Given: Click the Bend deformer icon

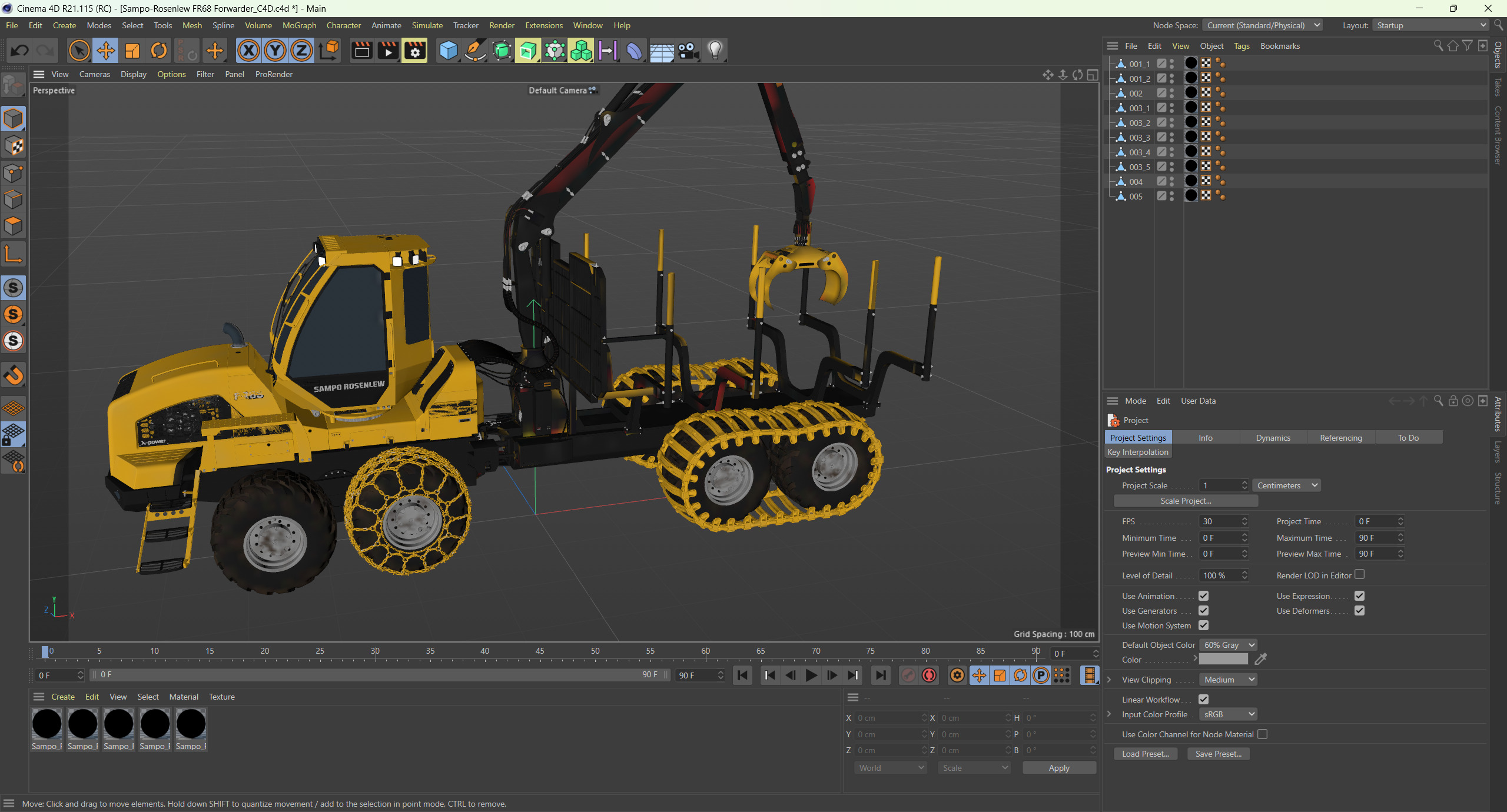Looking at the screenshot, I should tap(635, 51).
